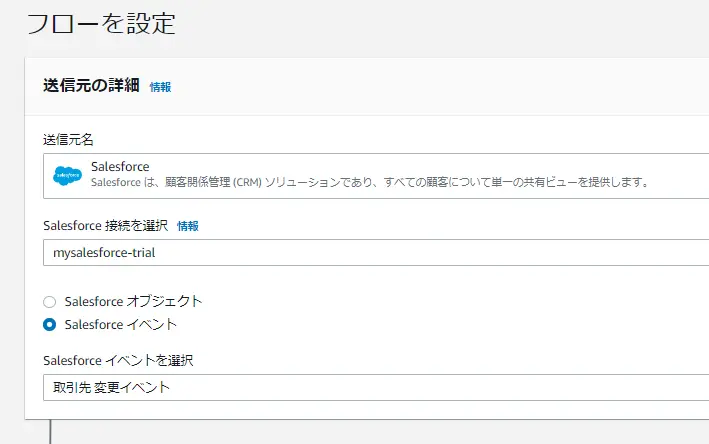Click the Salesforce イベントを選択 label text
This screenshot has height=444, width=709.
point(118,360)
